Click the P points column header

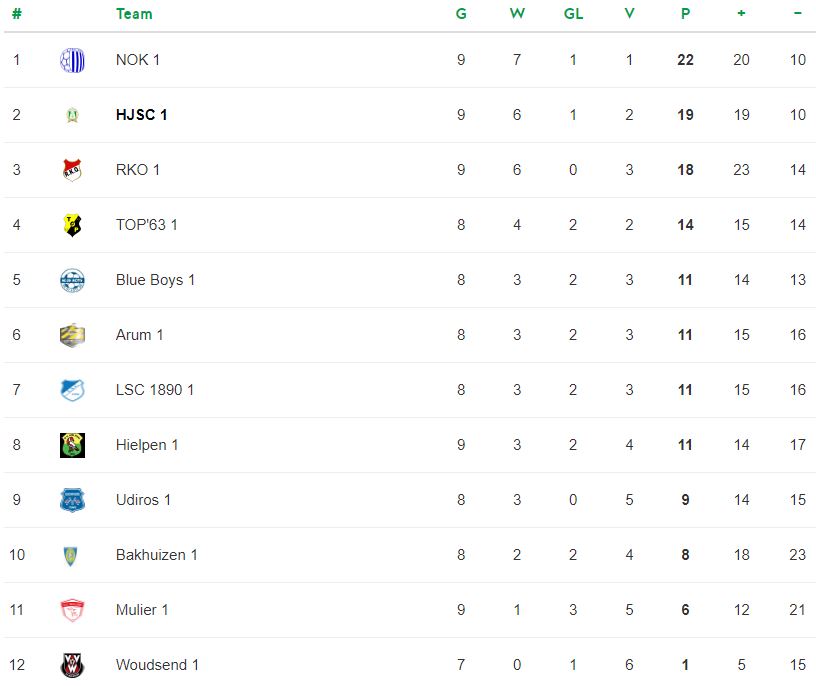pyautogui.click(x=685, y=14)
